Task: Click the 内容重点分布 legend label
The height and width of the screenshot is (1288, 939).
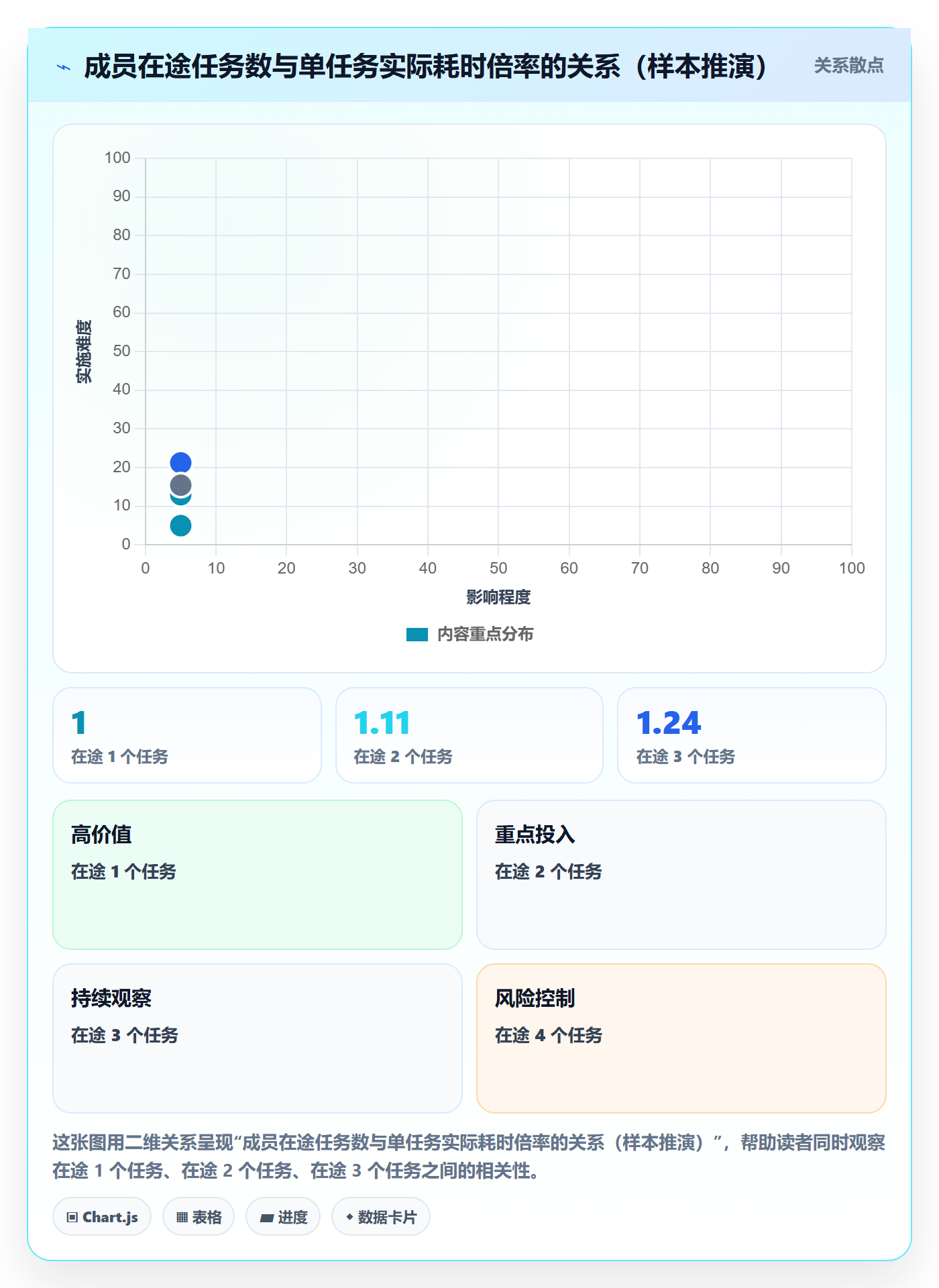Action: click(485, 635)
